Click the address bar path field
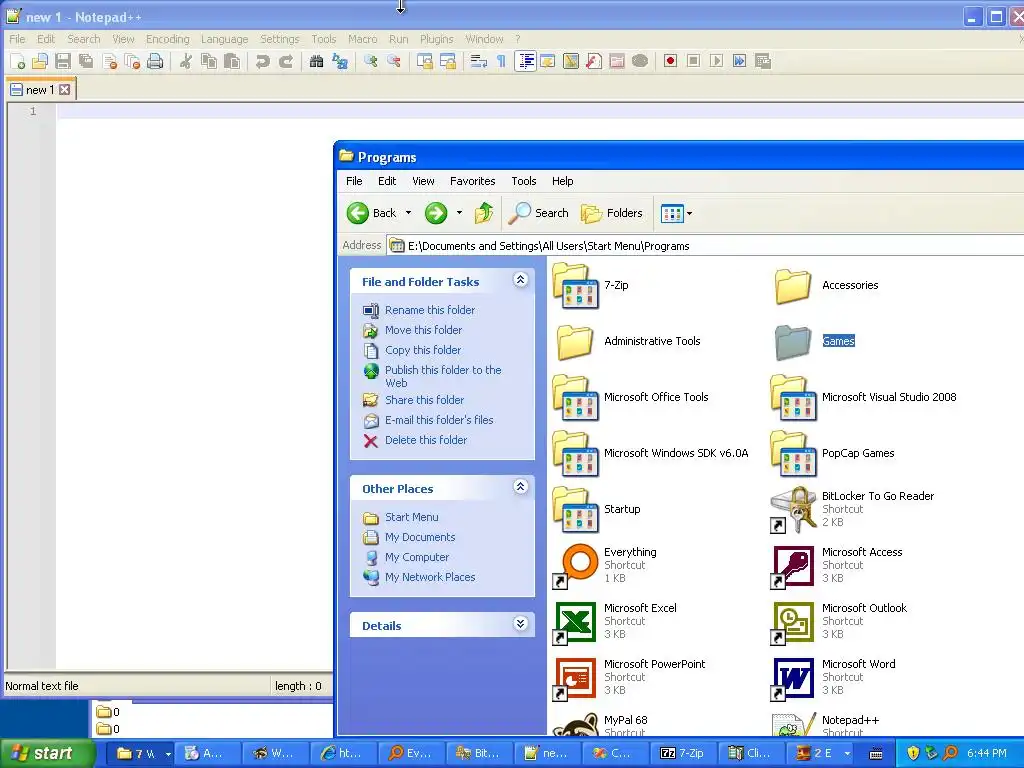 coord(705,246)
